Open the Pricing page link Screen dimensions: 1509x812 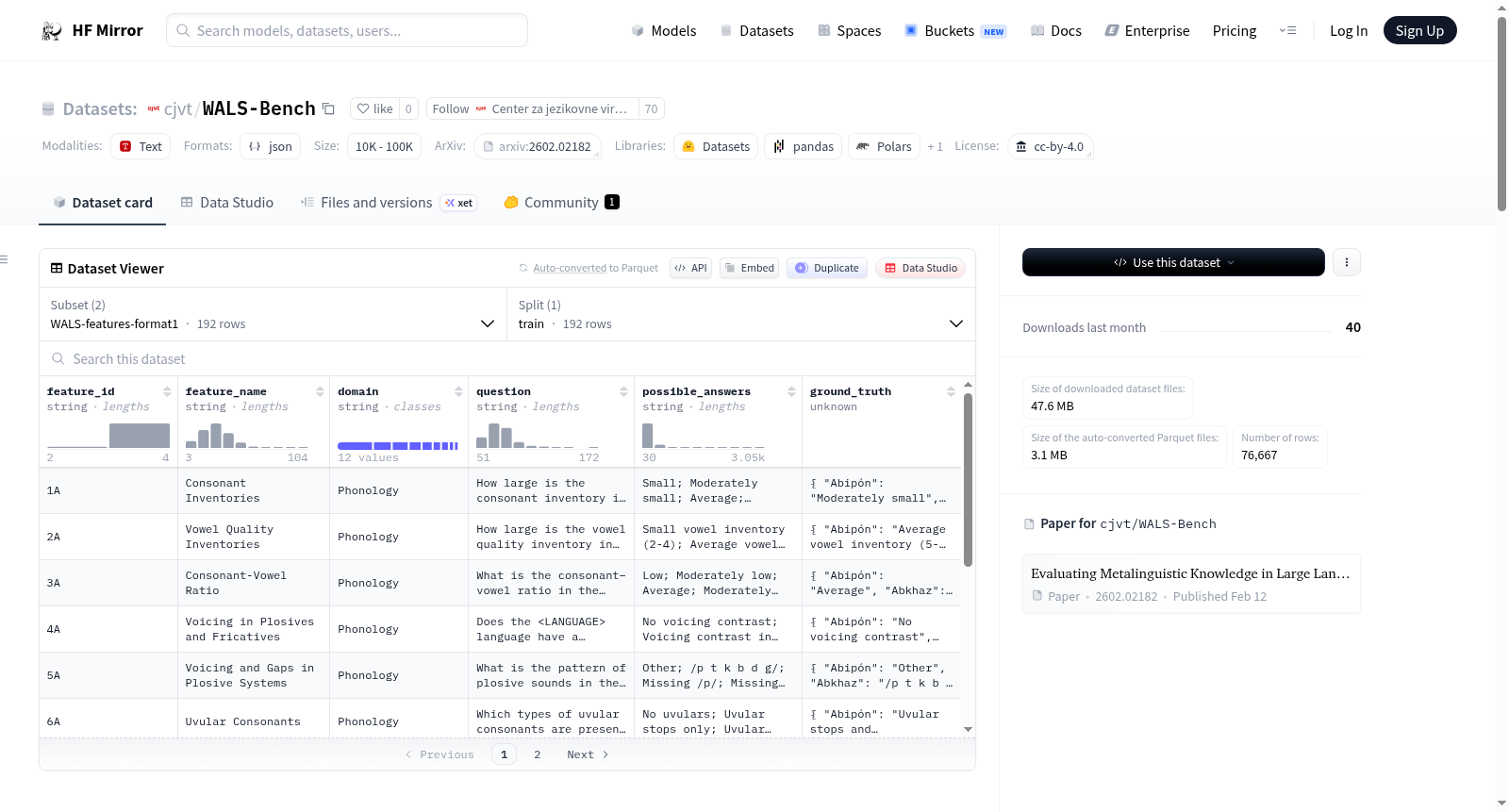point(1235,30)
